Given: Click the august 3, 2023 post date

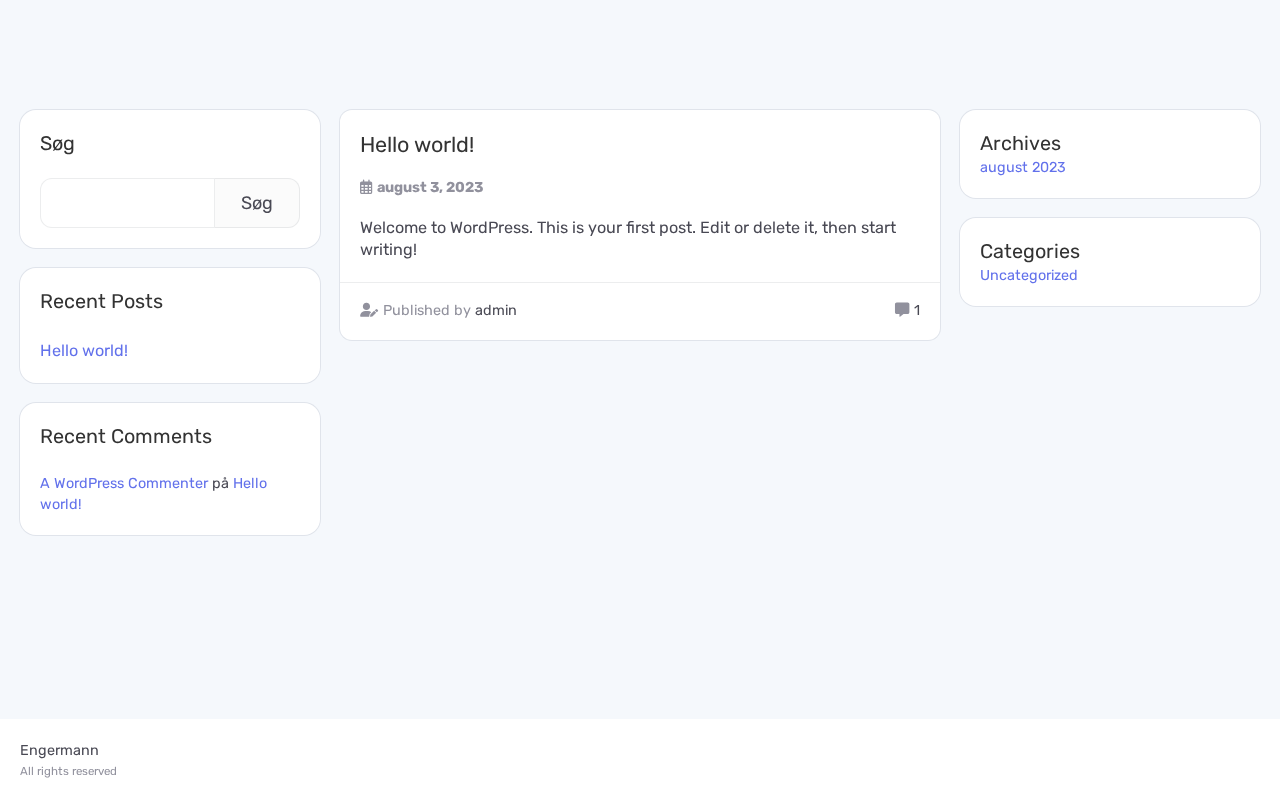Looking at the screenshot, I should point(430,187).
